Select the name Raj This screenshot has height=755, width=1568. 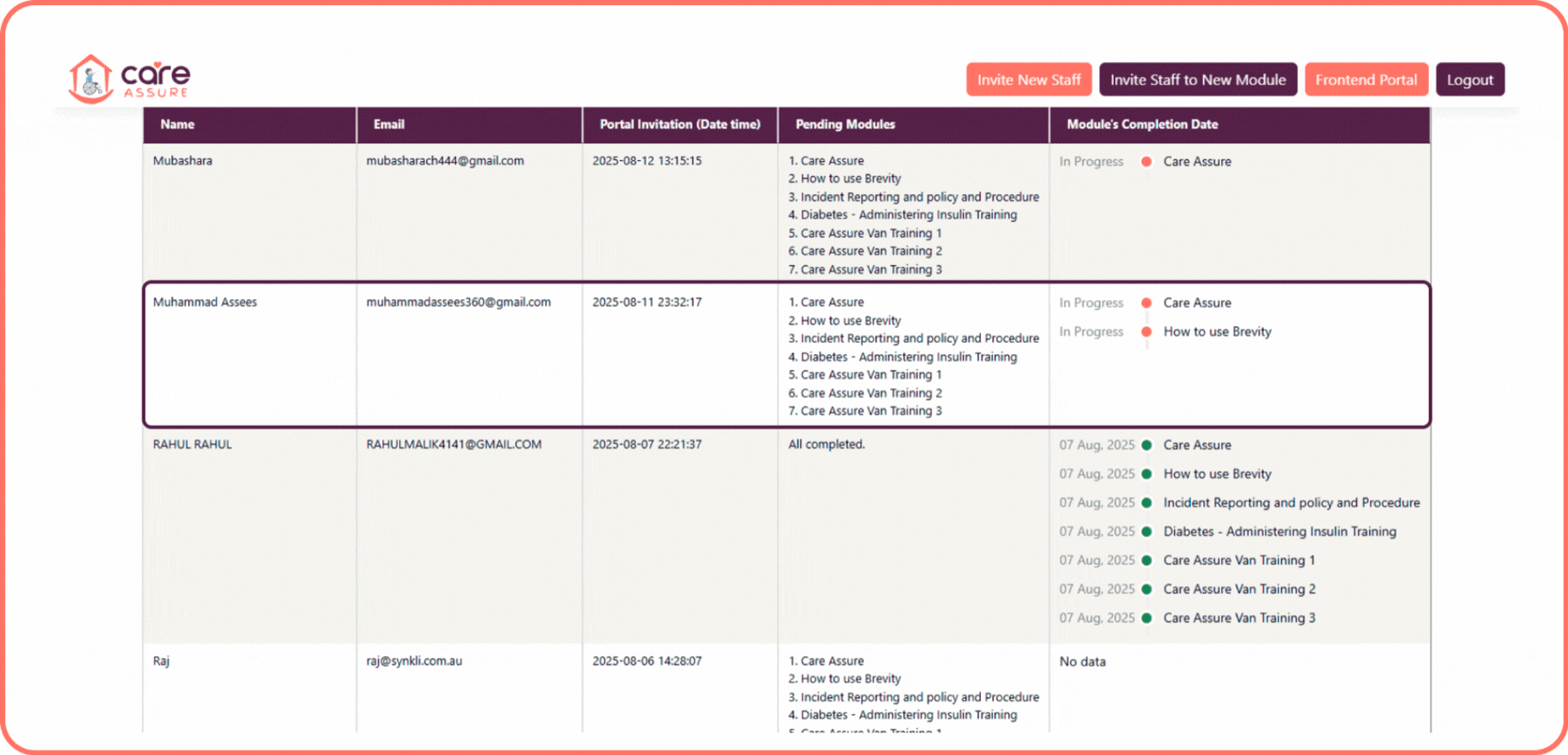[x=161, y=661]
